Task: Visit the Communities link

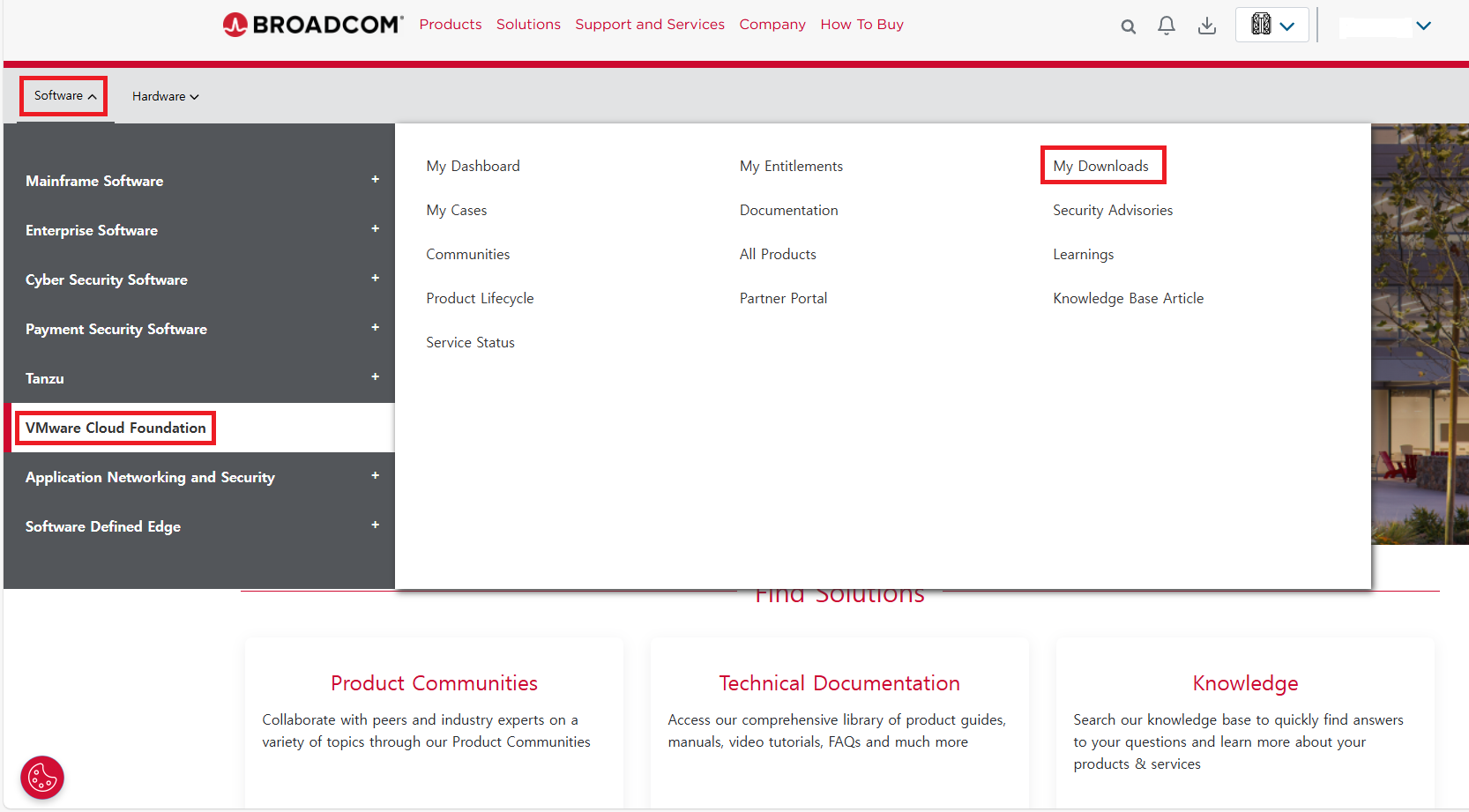Action: coord(468,254)
